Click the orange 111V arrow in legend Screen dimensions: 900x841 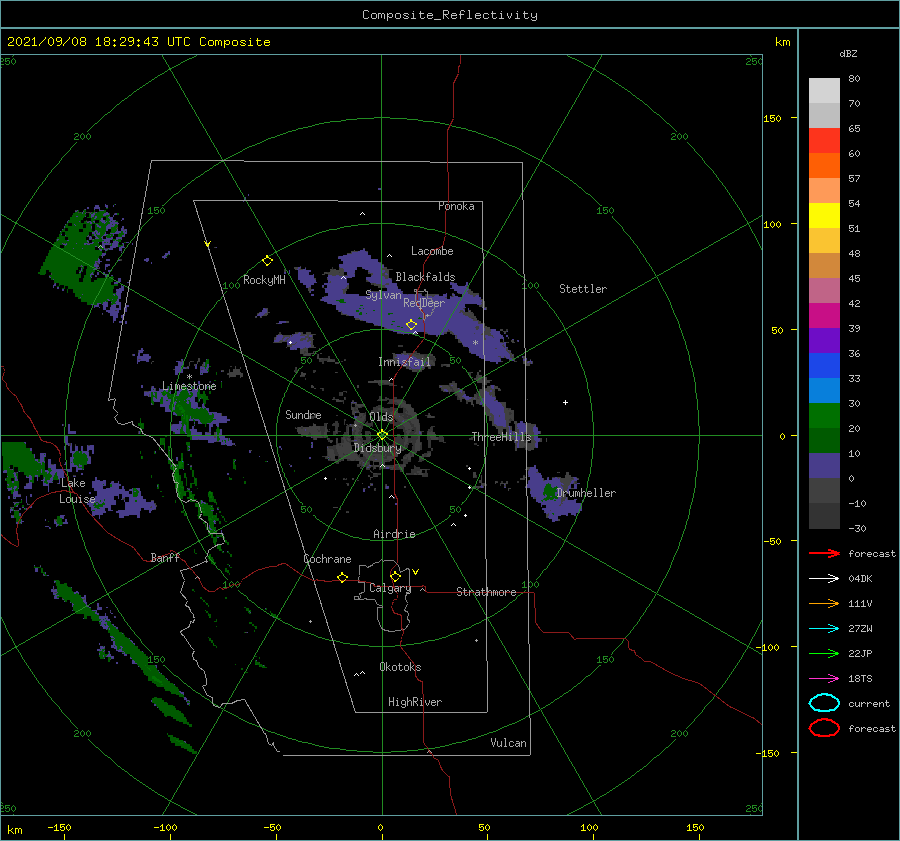[x=824, y=603]
